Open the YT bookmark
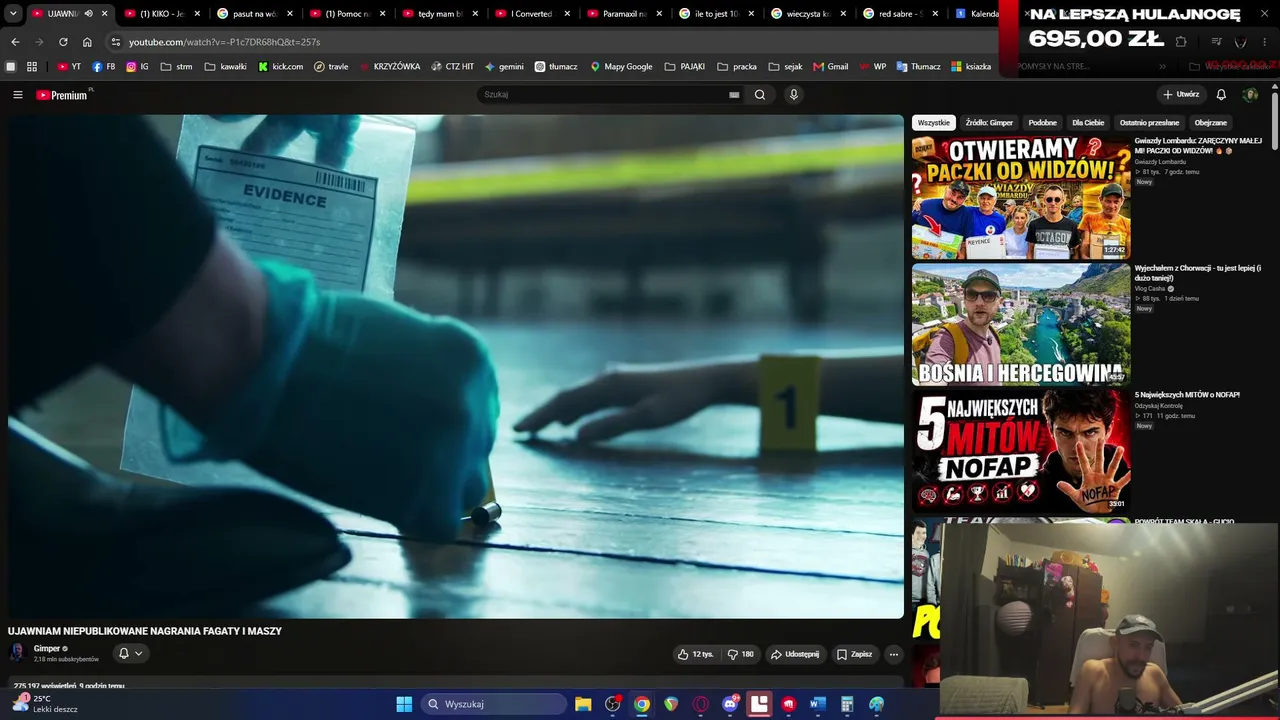Viewport: 1280px width, 720px height. point(69,67)
